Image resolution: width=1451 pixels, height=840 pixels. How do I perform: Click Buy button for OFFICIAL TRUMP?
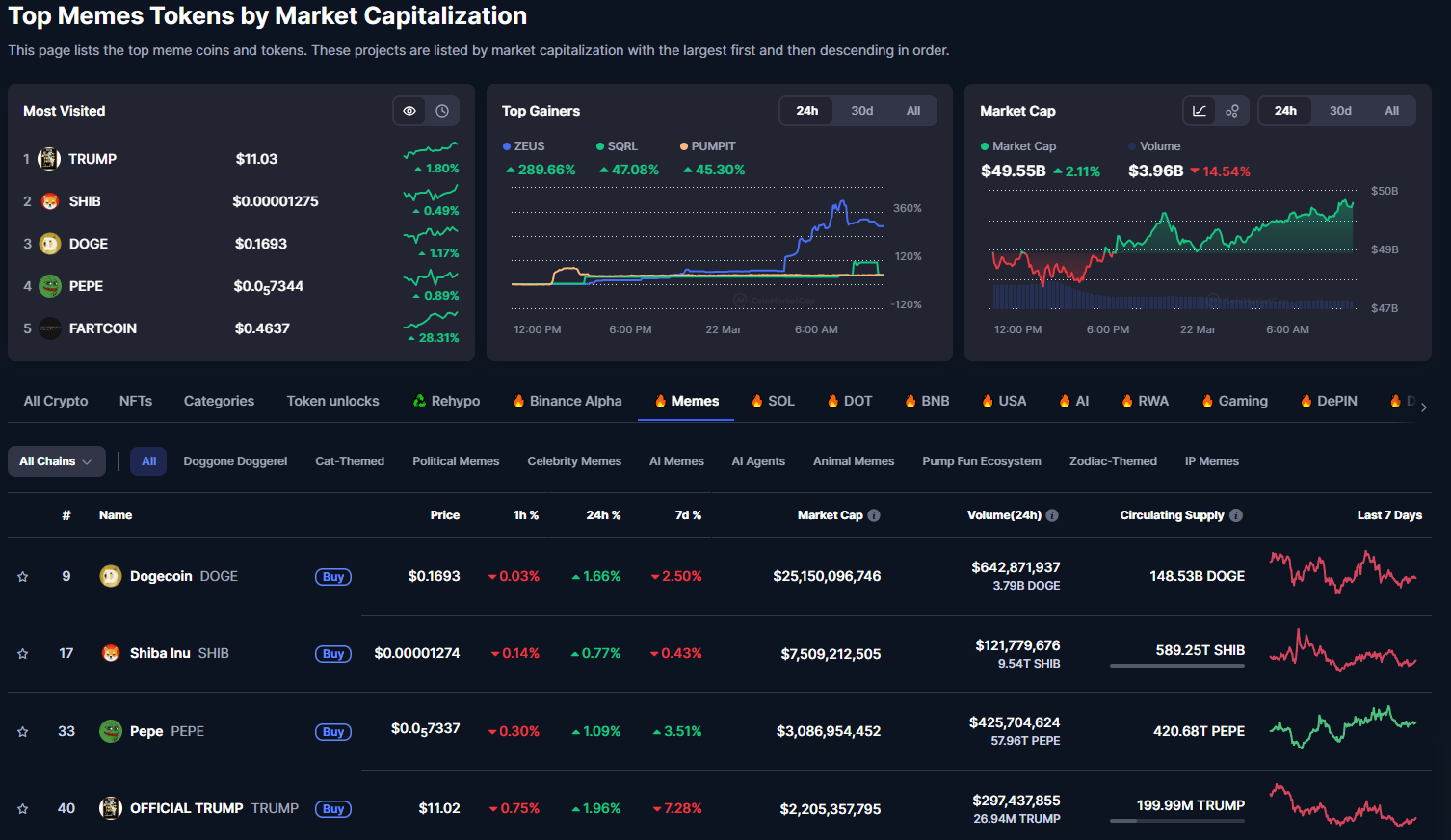pos(333,809)
